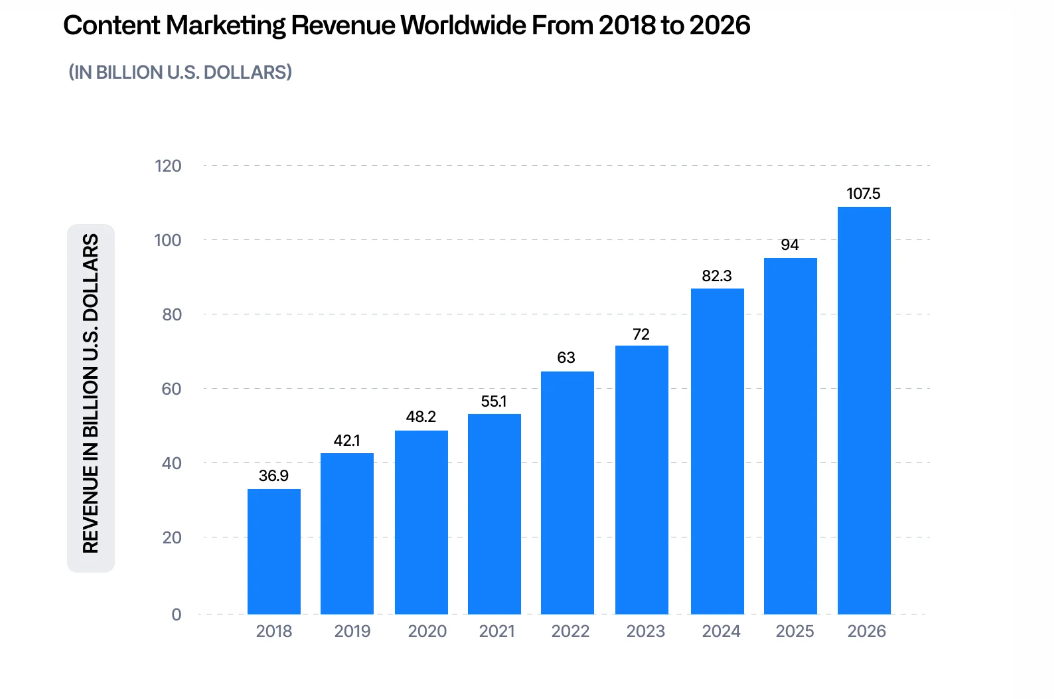Click the value label 82.3
The width and height of the screenshot is (1054, 699).
tap(717, 276)
